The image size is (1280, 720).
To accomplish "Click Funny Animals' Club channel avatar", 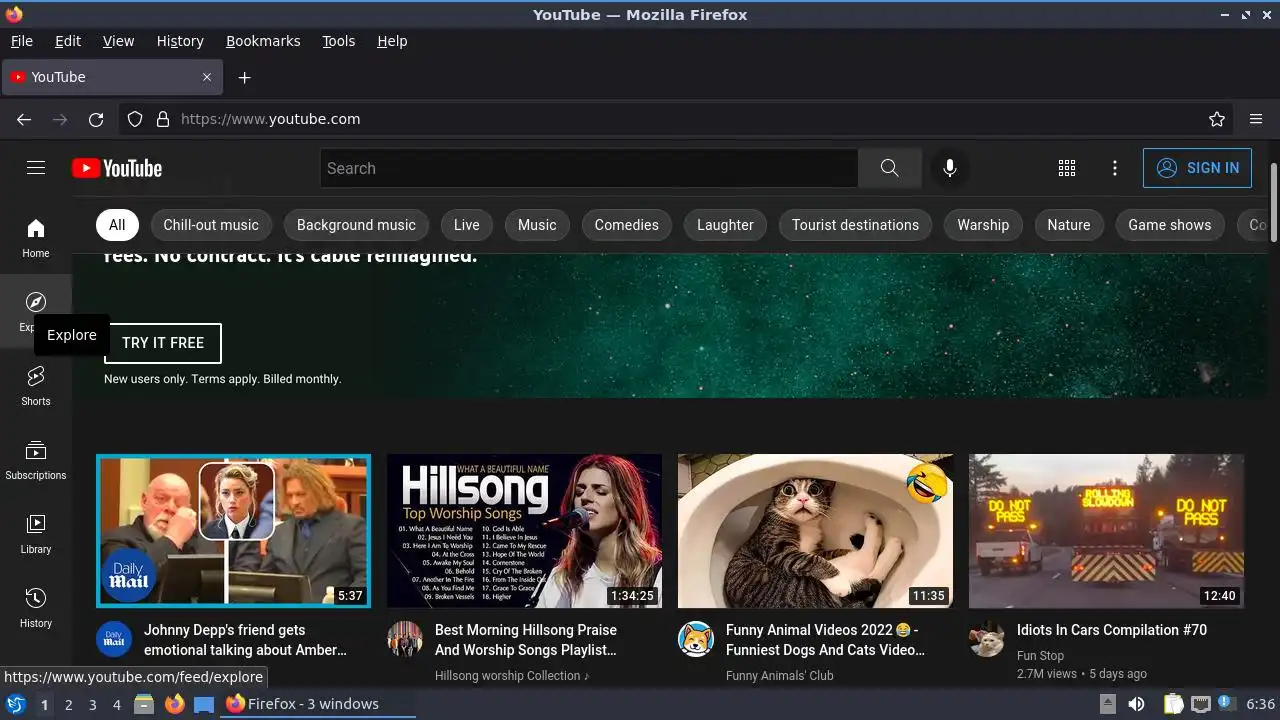I will (696, 638).
